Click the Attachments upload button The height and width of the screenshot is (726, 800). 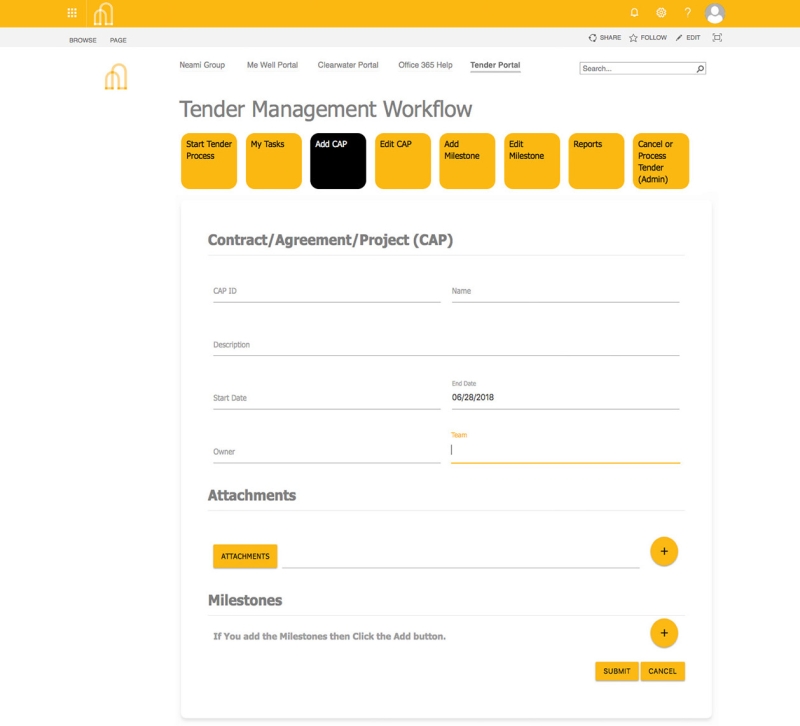[x=245, y=556]
